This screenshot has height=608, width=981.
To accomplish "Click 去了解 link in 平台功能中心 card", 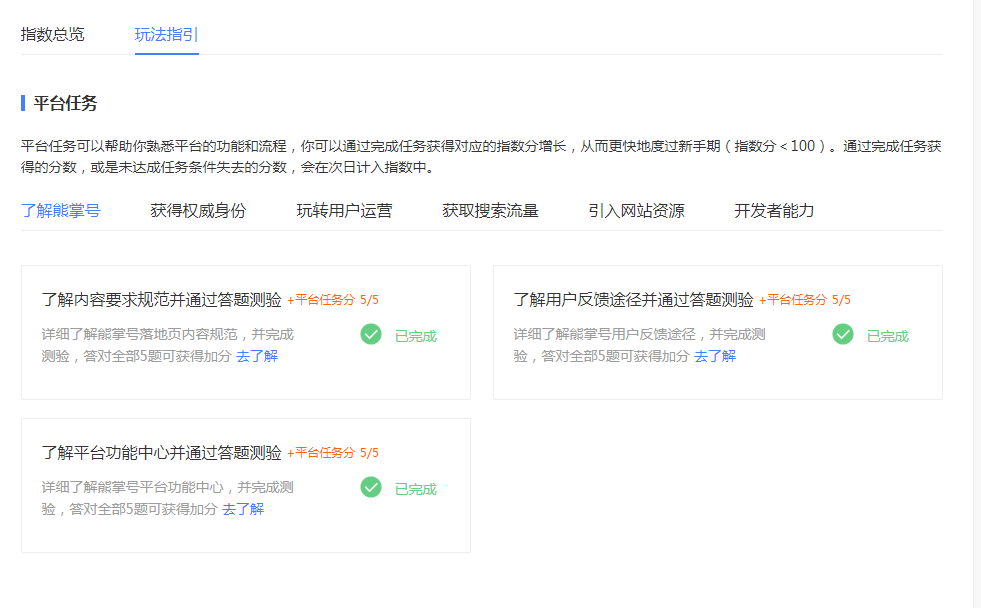I will click(x=243, y=509).
